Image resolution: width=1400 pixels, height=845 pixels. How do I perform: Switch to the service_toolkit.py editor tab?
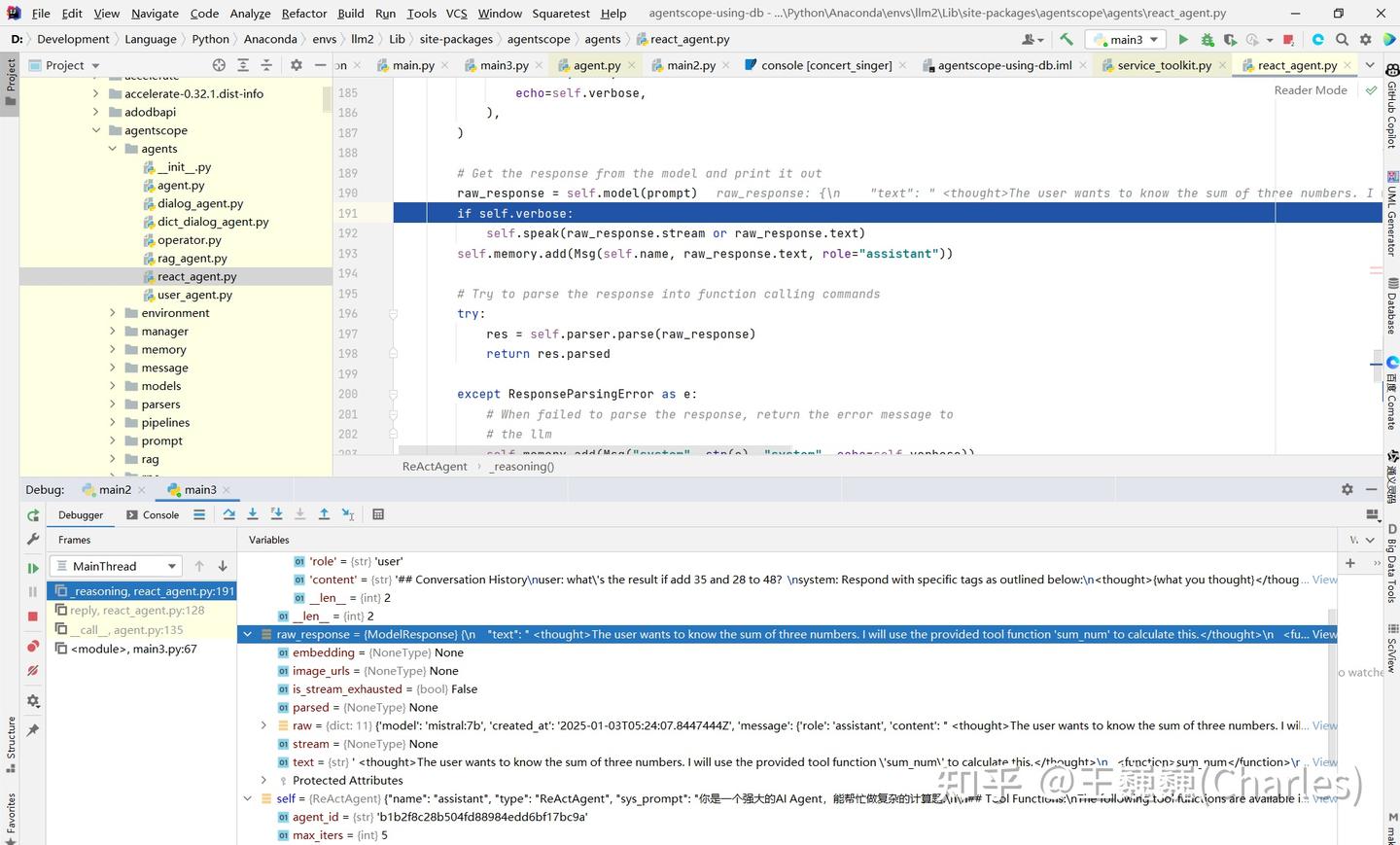click(1164, 65)
